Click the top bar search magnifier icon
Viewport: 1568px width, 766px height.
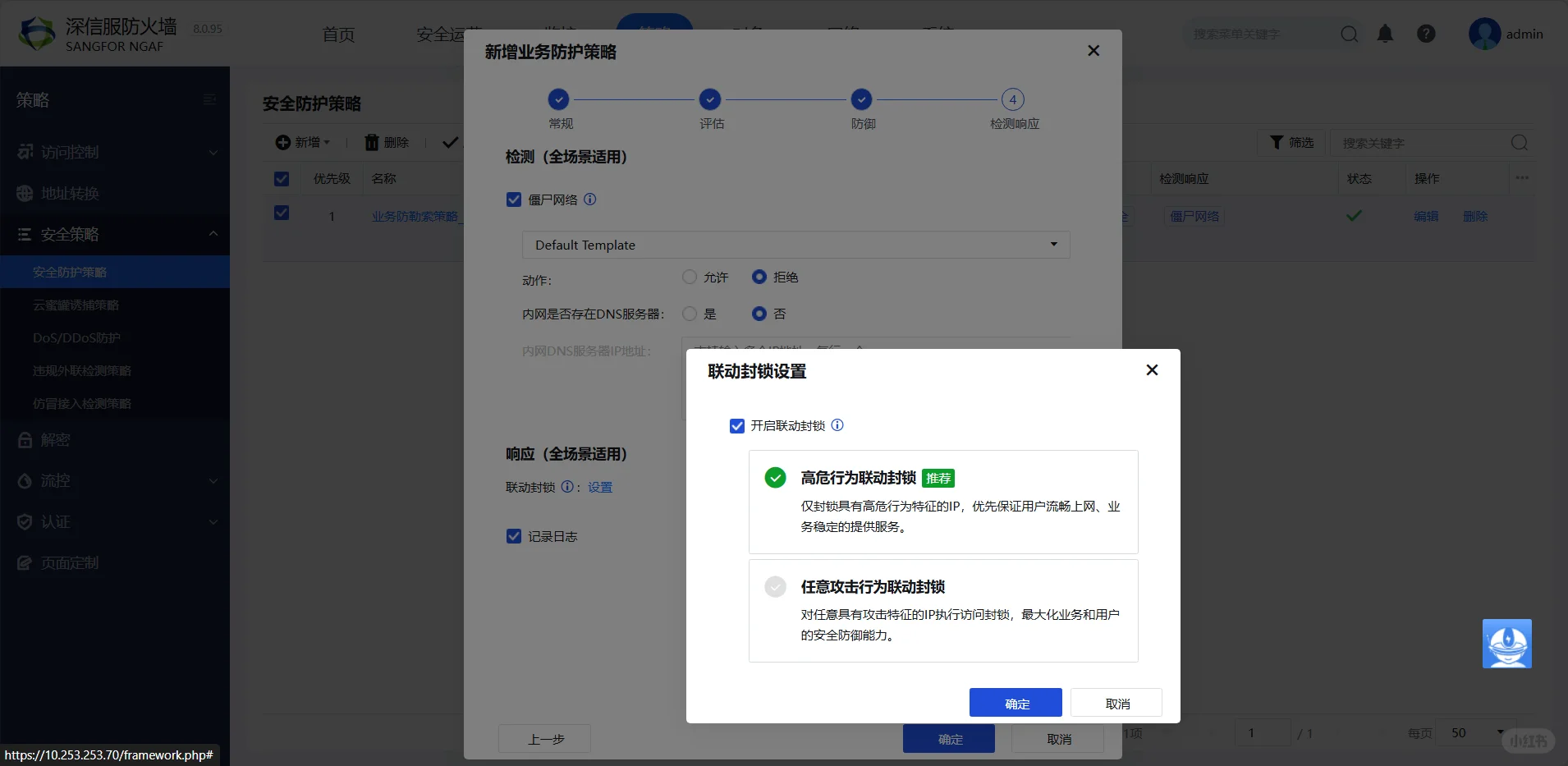1349,34
